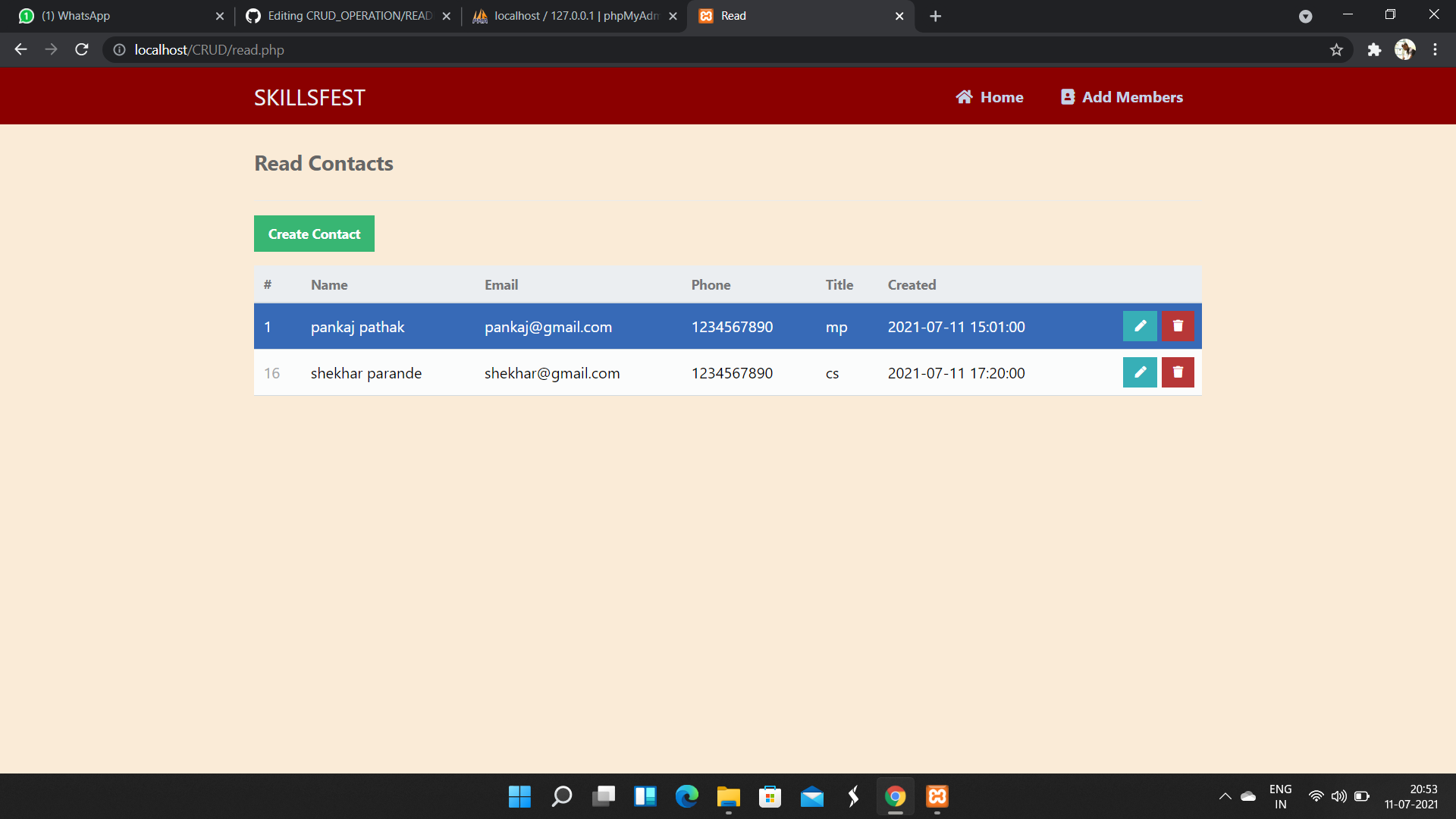The height and width of the screenshot is (819, 1456).
Task: Delete the shekhar parande contact
Action: pos(1178,372)
